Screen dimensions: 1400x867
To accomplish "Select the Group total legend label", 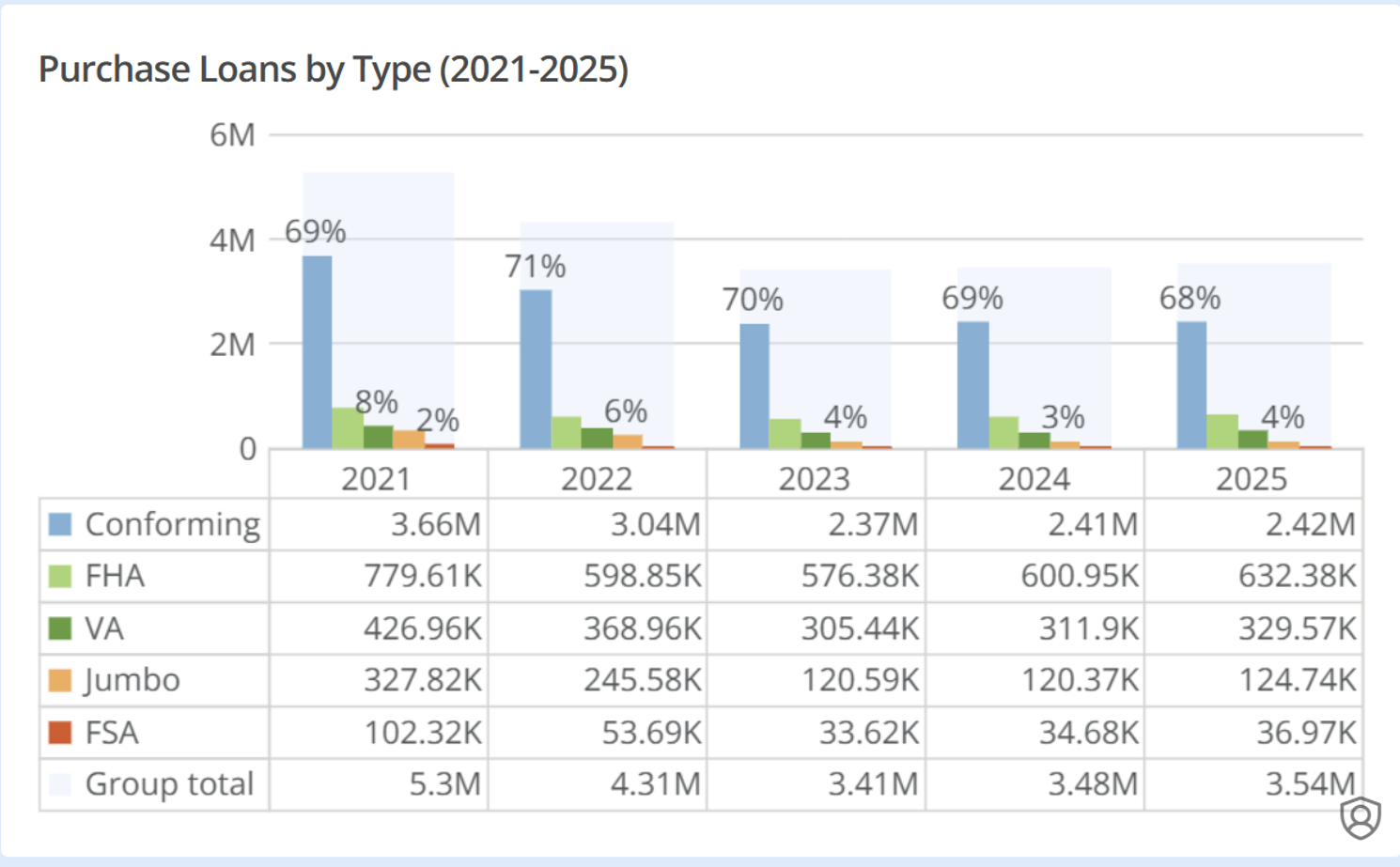I will (170, 784).
